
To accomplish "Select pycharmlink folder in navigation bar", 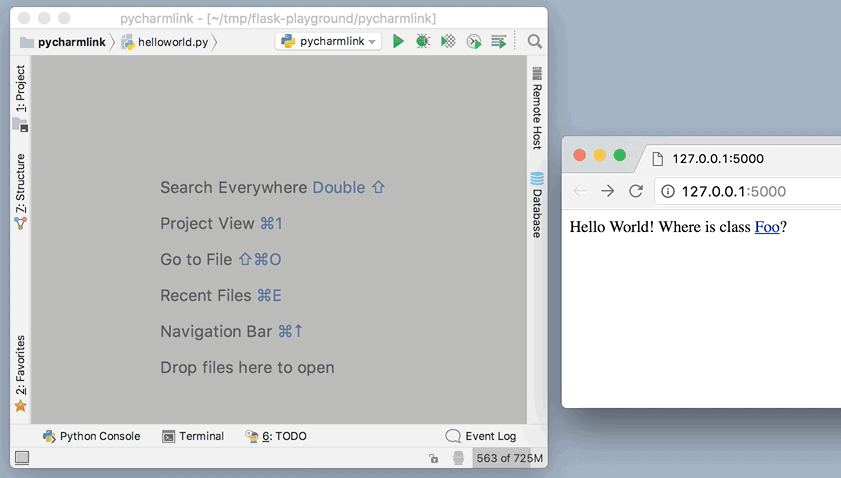I will pos(63,42).
